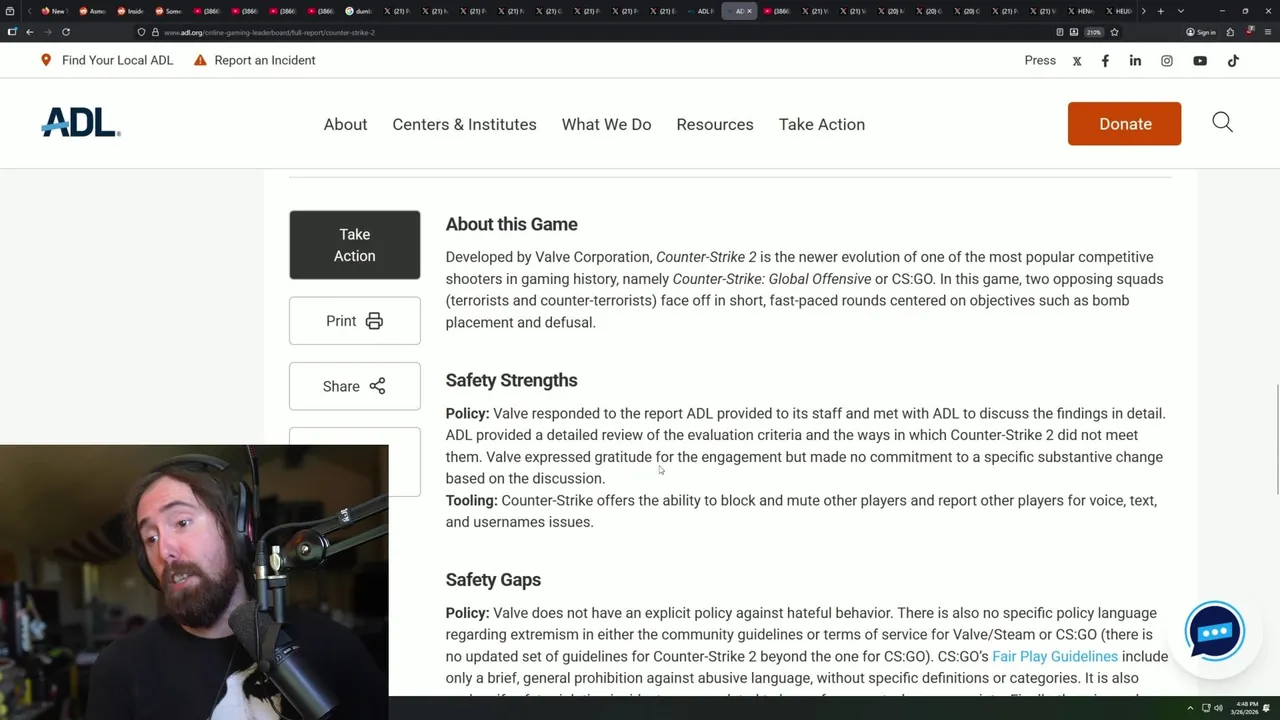Click the taskbar clock showing 4:48 PM
This screenshot has height=720, width=1280.
[1246, 708]
